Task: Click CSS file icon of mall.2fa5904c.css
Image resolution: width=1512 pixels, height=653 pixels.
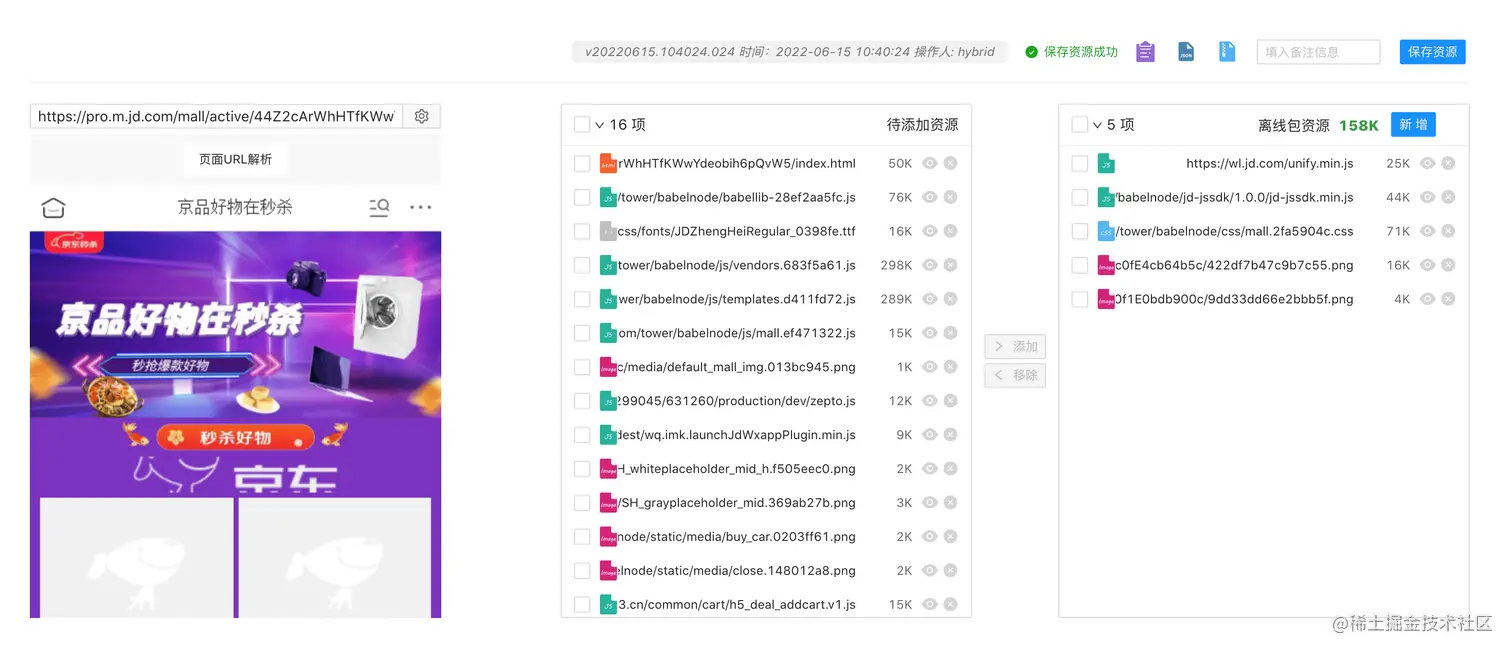Action: [1106, 231]
